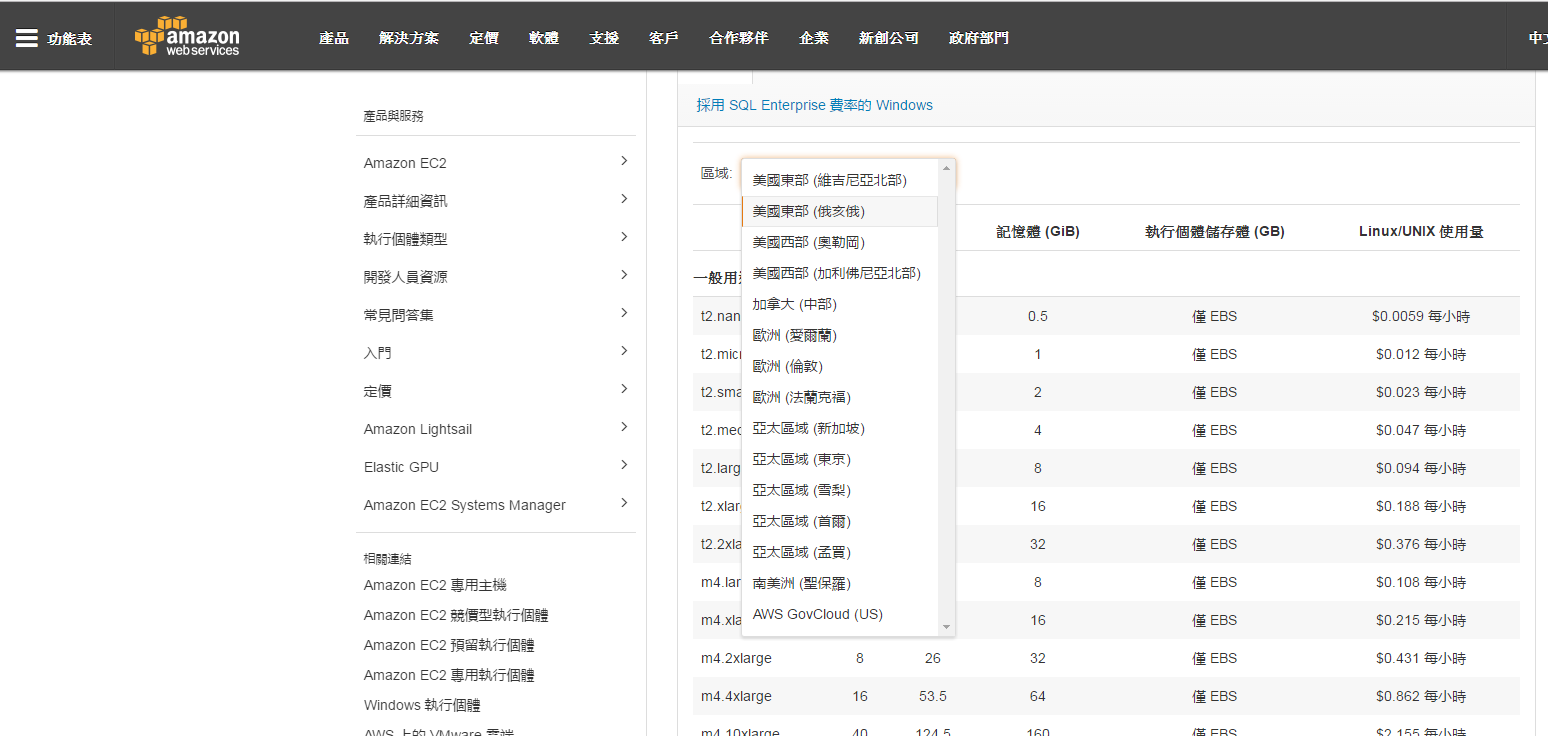Expand the 入門 sidebar chevron
Screen dimensions: 1548x736
click(x=624, y=351)
